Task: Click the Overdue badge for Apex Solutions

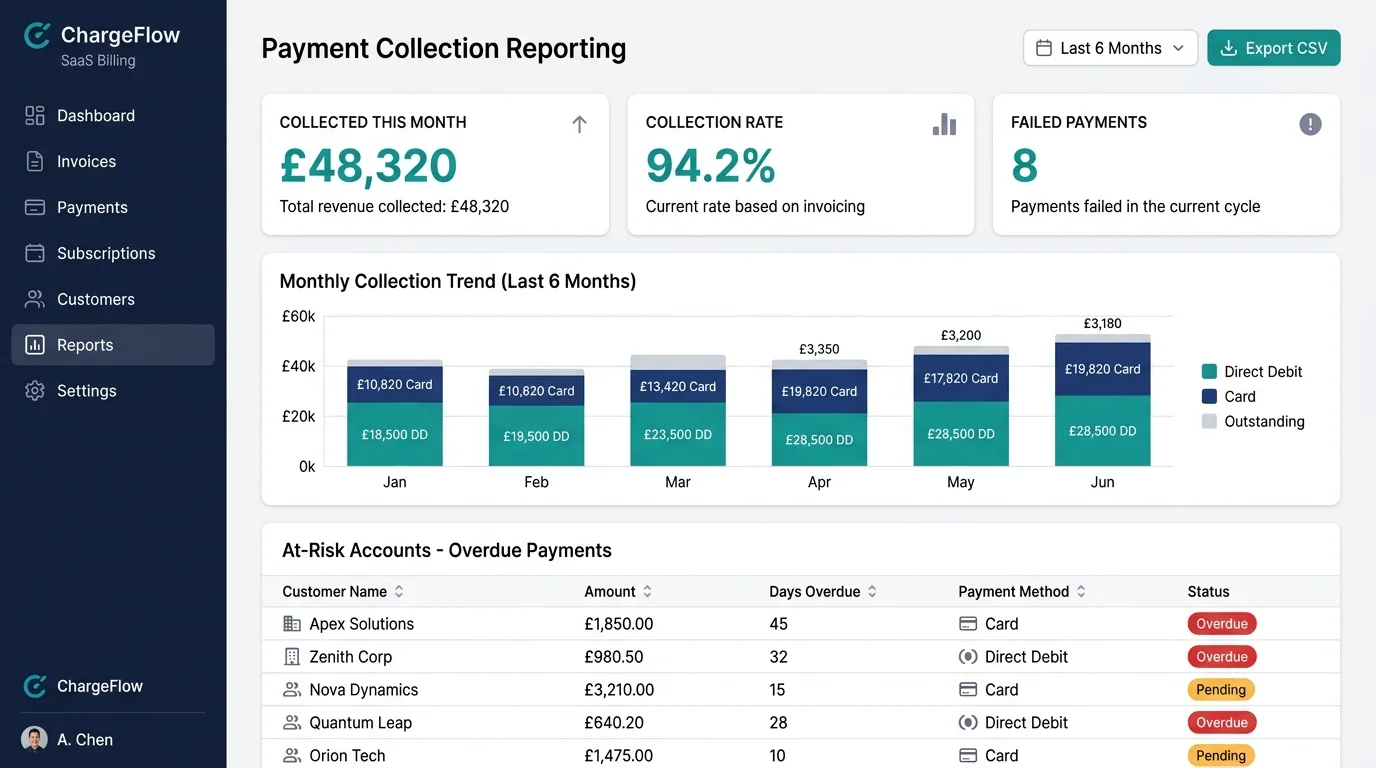Action: click(1222, 623)
